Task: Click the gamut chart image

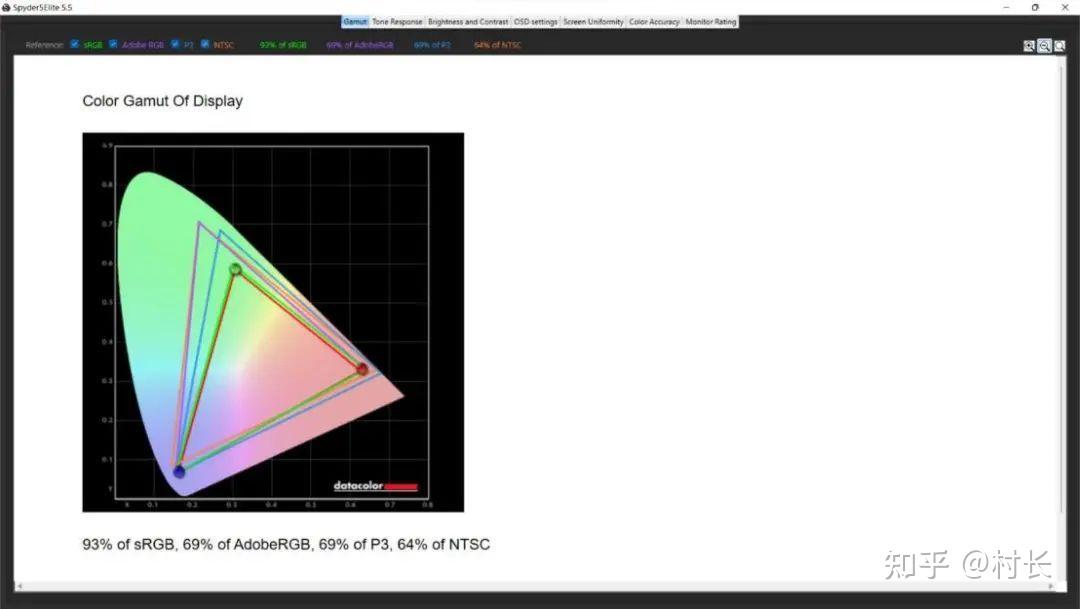Action: pyautogui.click(x=273, y=322)
